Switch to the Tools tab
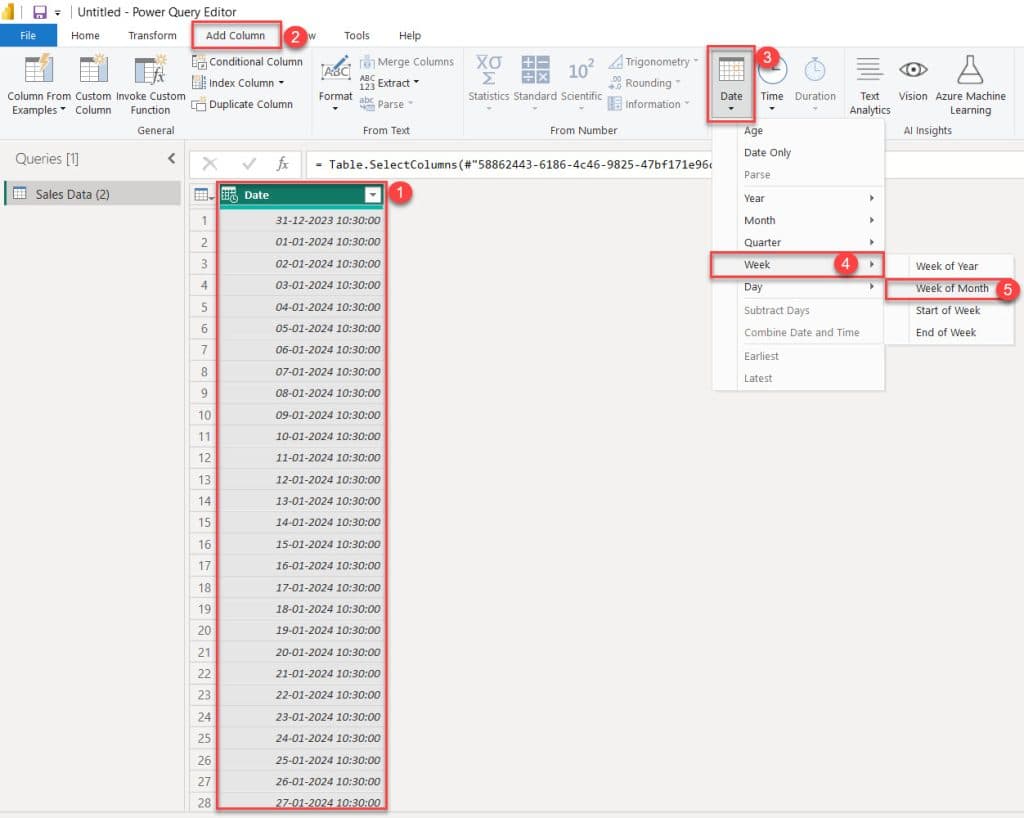The width and height of the screenshot is (1024, 818). tap(357, 35)
